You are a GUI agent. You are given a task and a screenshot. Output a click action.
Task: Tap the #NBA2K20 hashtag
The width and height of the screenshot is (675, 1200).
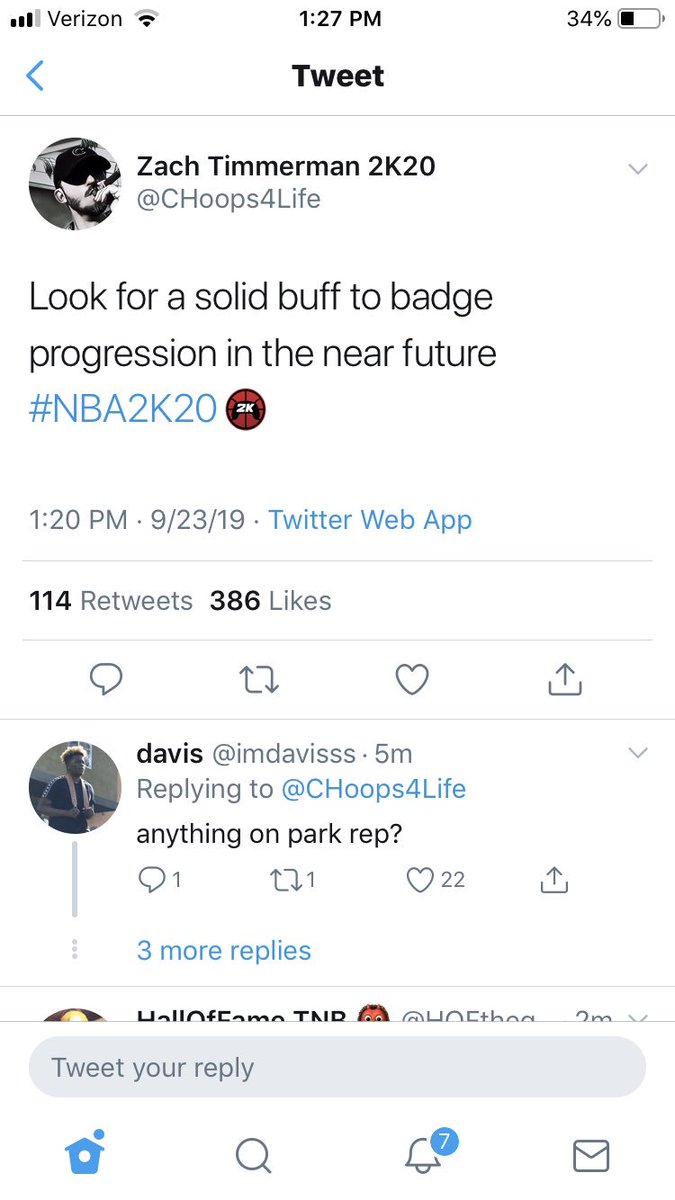[x=123, y=411]
